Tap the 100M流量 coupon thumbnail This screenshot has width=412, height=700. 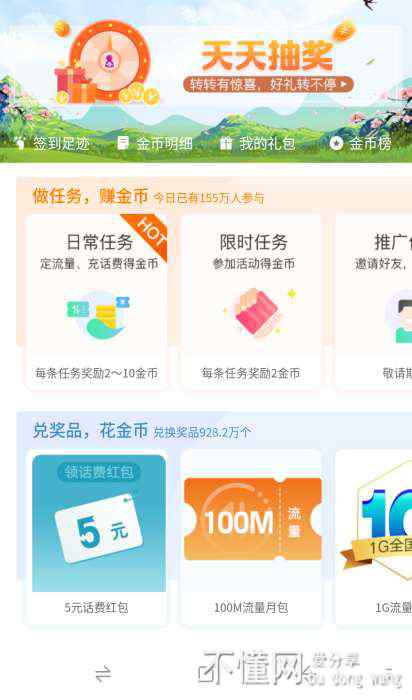pos(253,519)
